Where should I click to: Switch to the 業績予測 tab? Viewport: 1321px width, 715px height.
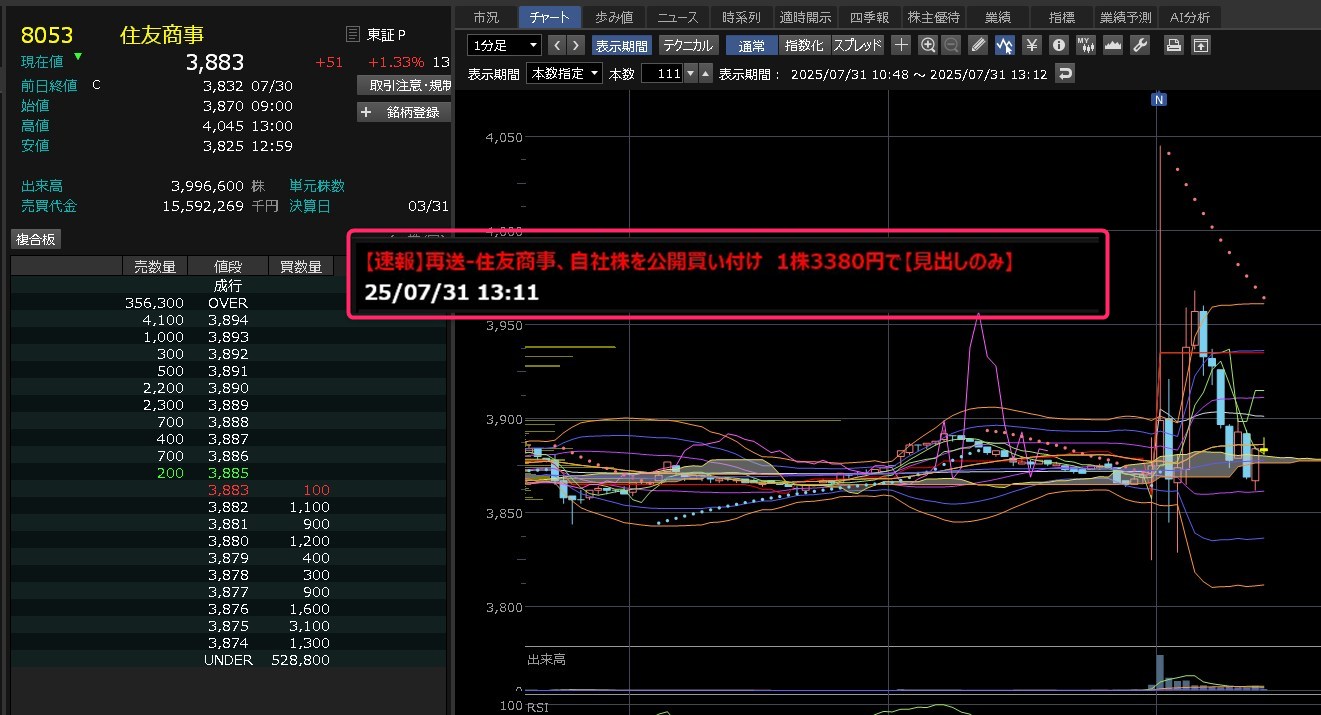tap(1125, 17)
